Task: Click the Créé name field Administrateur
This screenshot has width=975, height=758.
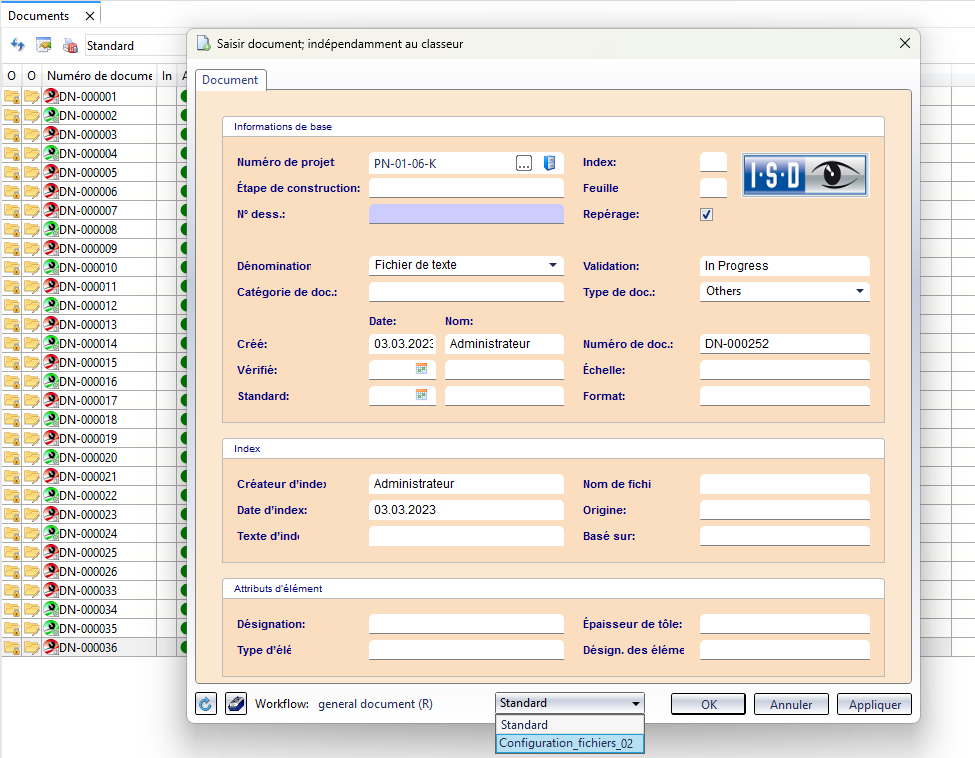Action: point(504,344)
